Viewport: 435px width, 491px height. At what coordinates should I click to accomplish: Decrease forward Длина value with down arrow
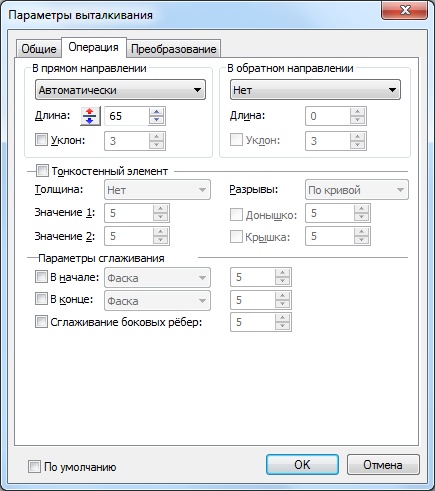156,120
